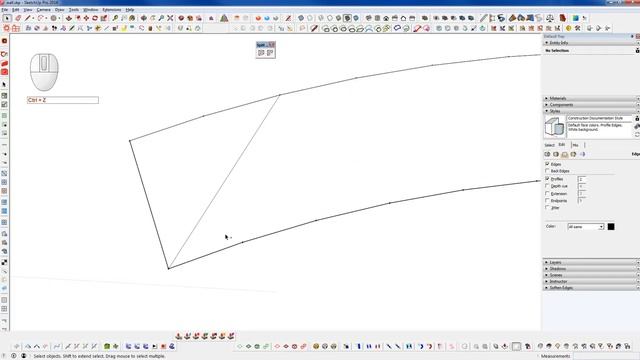Click the info icon in status bar
The image size is (640, 360).
(x=13, y=356)
